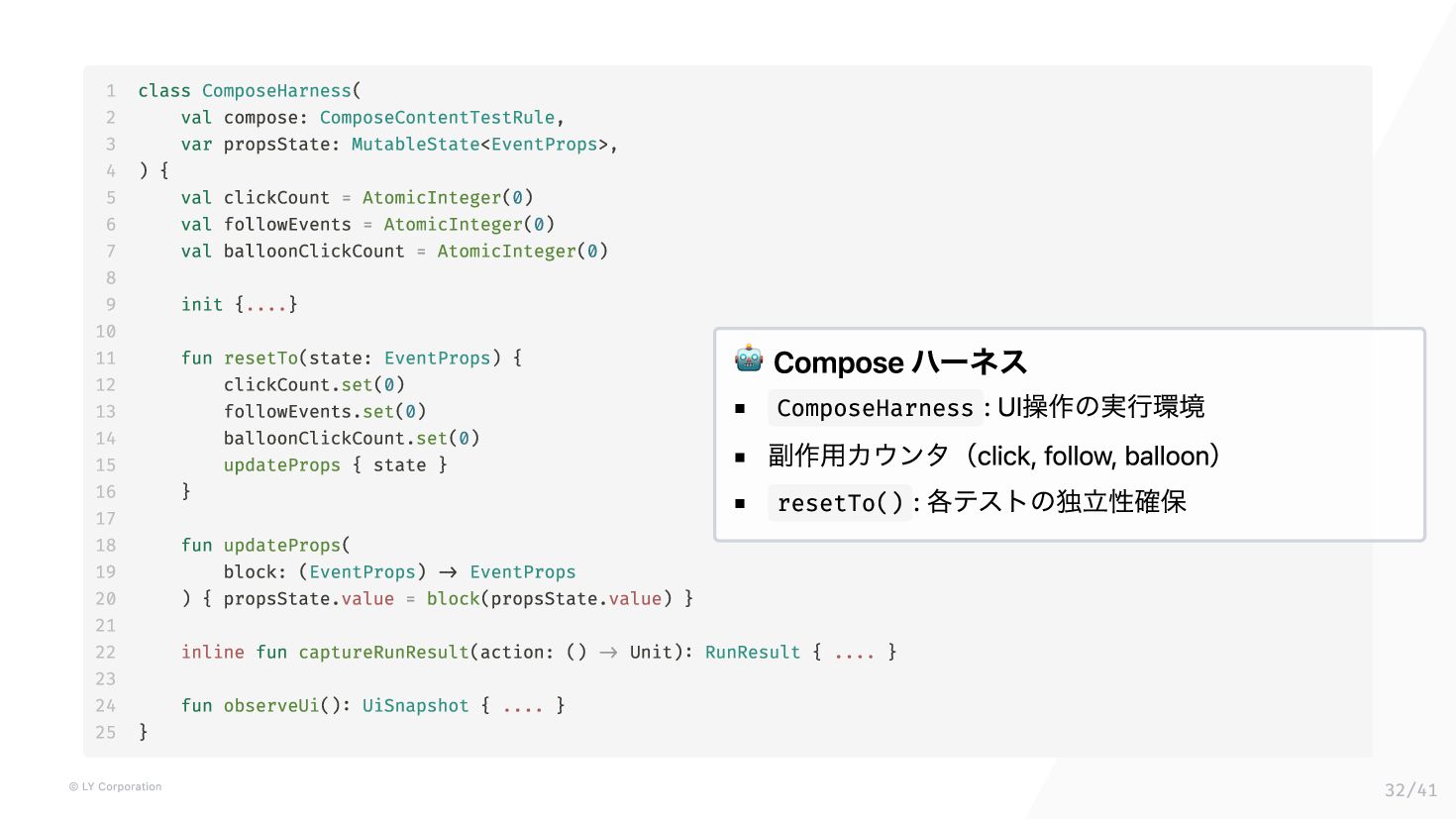Click the updateProps function definition name
Screen dimensions: 1456x820
click(282, 546)
